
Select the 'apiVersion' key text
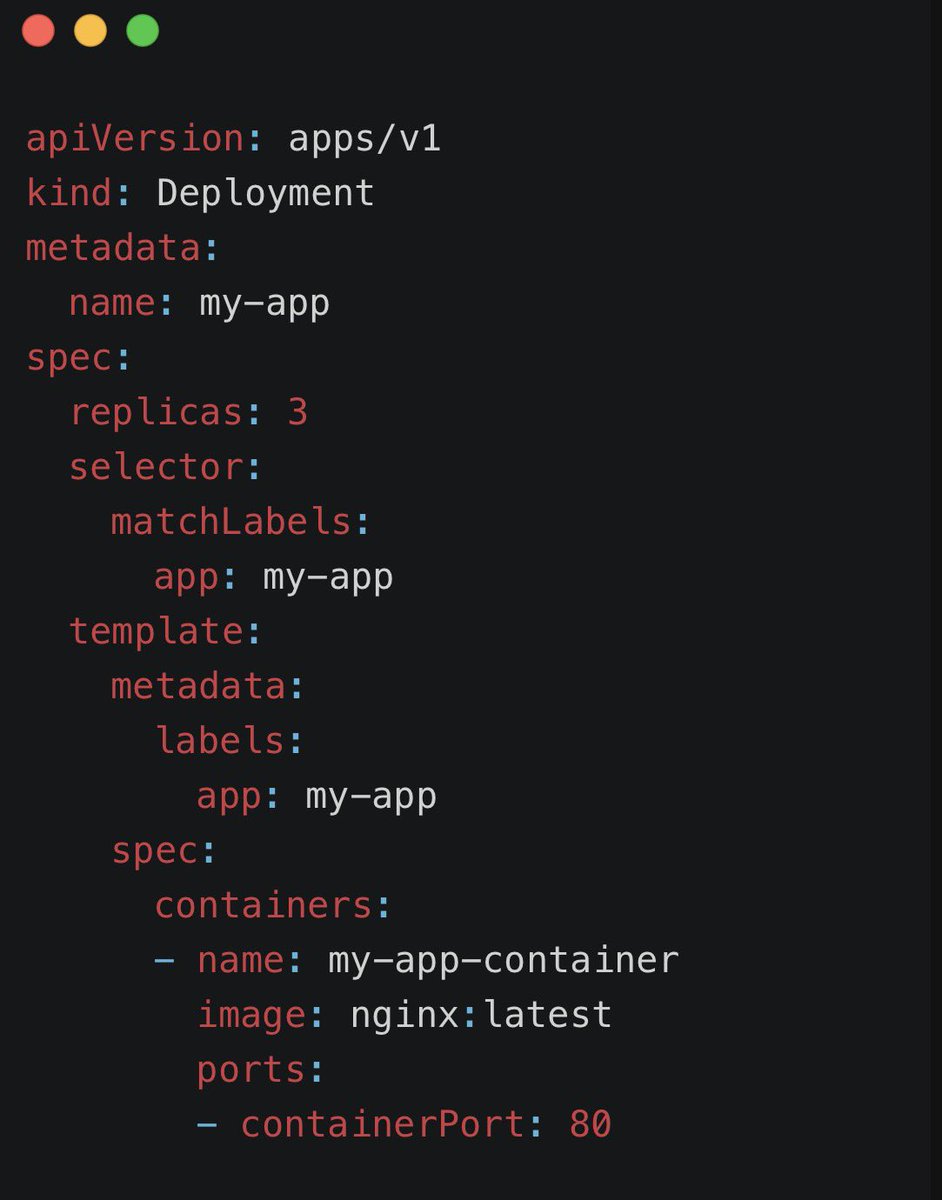tap(135, 138)
